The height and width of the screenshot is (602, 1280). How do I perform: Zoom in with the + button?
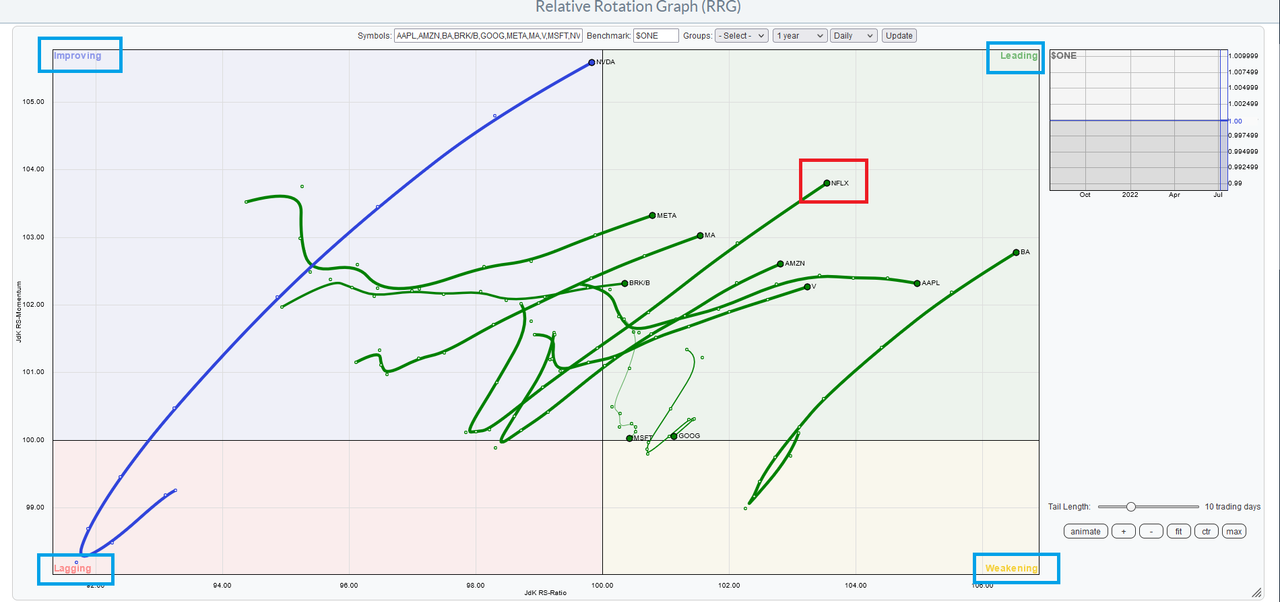click(x=1122, y=531)
